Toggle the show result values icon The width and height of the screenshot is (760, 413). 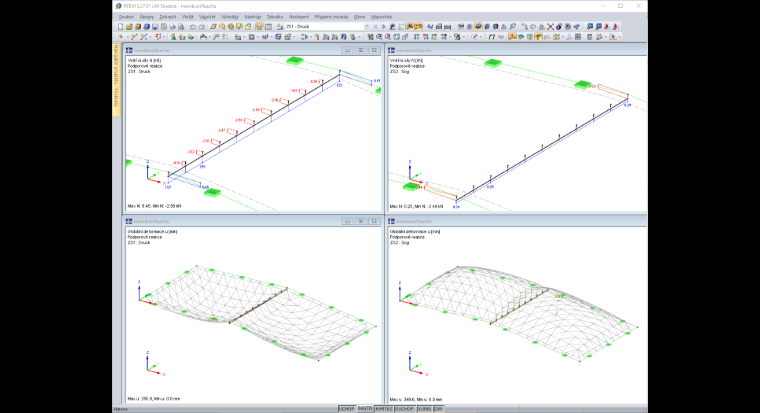[419, 27]
